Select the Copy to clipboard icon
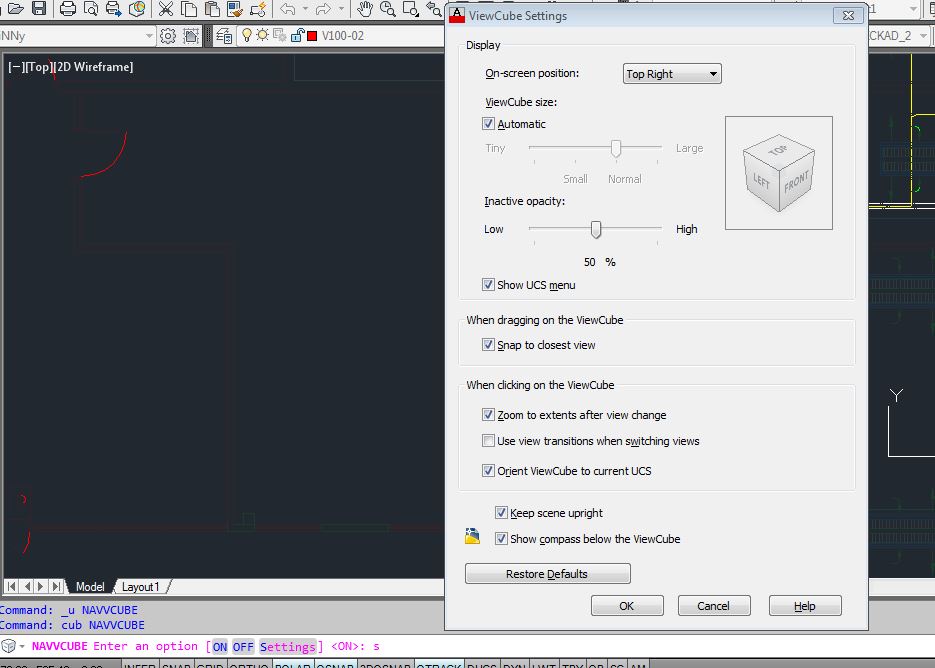This screenshot has height=668, width=935. coord(187,12)
